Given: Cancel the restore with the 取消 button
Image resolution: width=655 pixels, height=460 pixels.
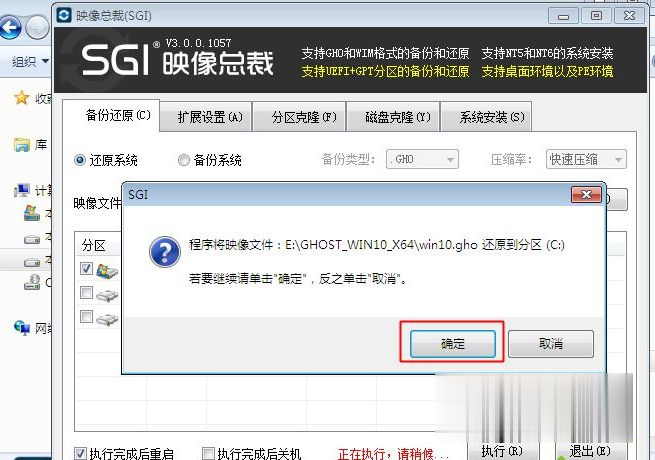Looking at the screenshot, I should pos(551,343).
